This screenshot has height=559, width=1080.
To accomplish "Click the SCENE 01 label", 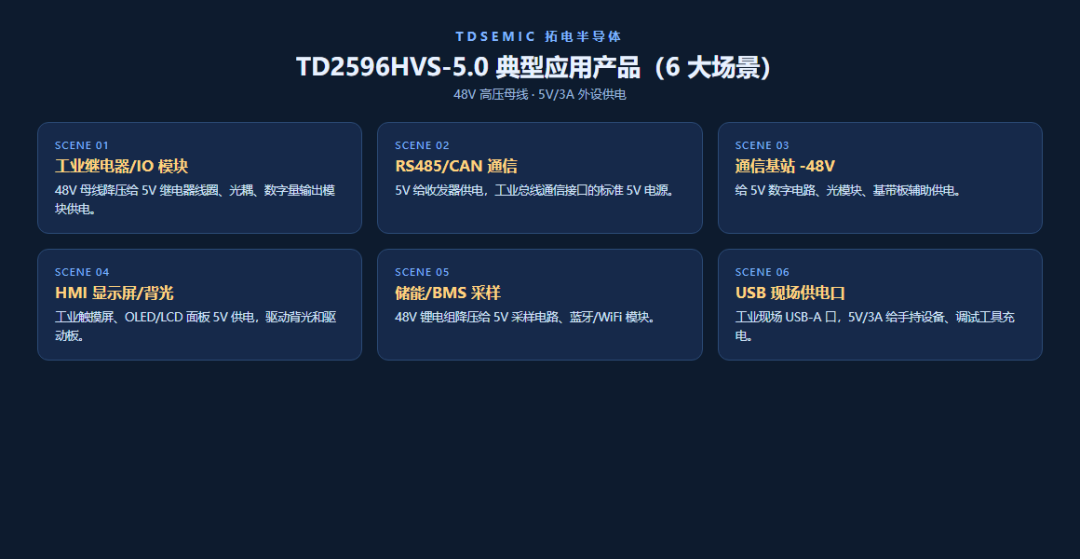I will 82,145.
